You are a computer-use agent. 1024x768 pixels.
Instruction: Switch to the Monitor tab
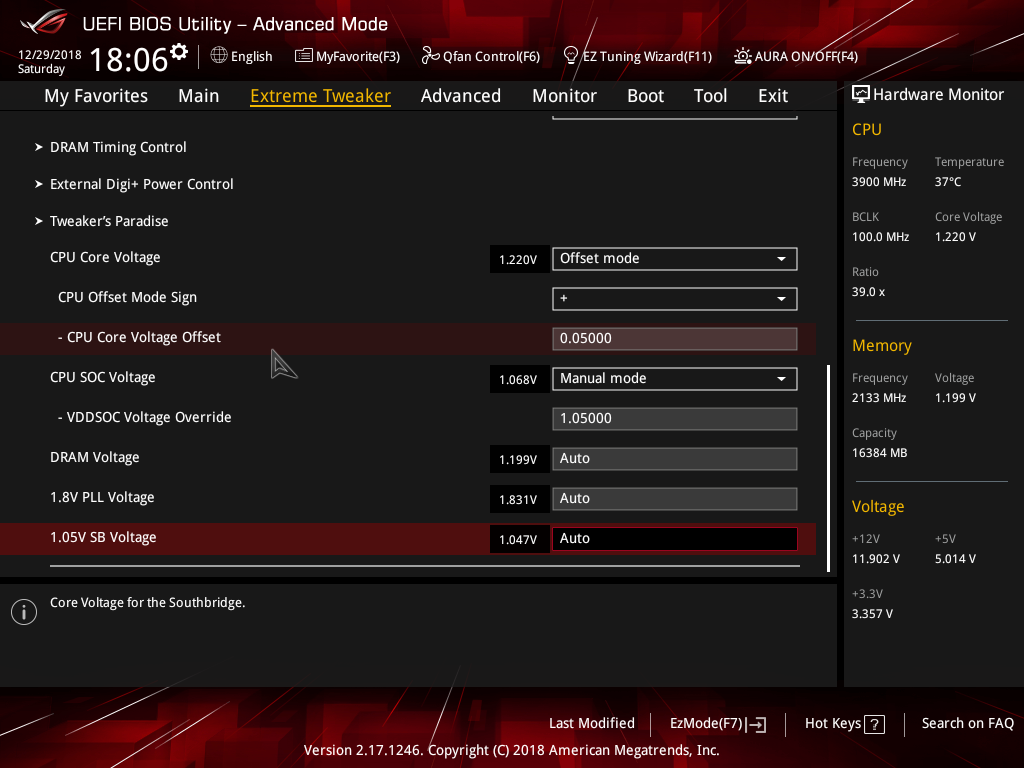(564, 96)
